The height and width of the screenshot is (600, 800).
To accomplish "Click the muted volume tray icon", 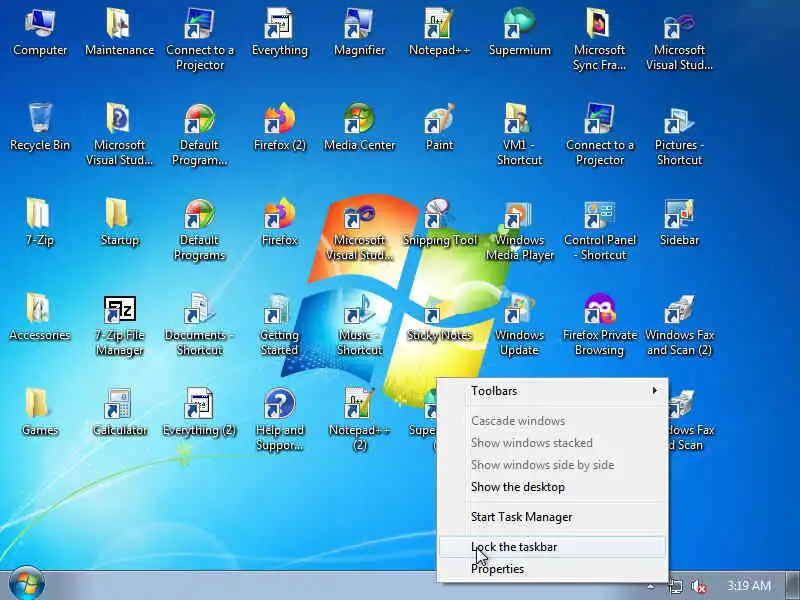I will point(698,586).
